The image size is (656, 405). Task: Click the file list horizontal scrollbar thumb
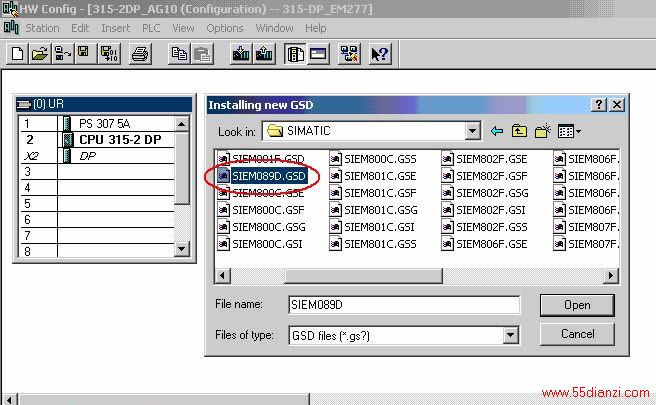(363, 275)
